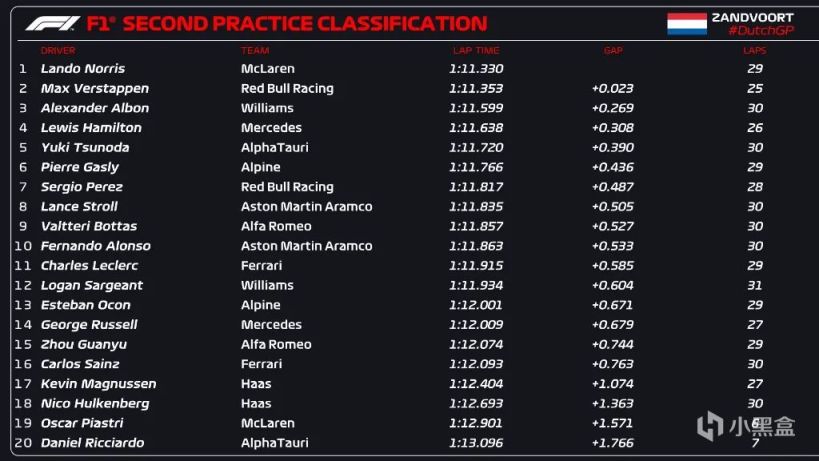Click the watermark logo in the corner
Image resolution: width=819 pixels, height=461 pixels.
coord(746,427)
